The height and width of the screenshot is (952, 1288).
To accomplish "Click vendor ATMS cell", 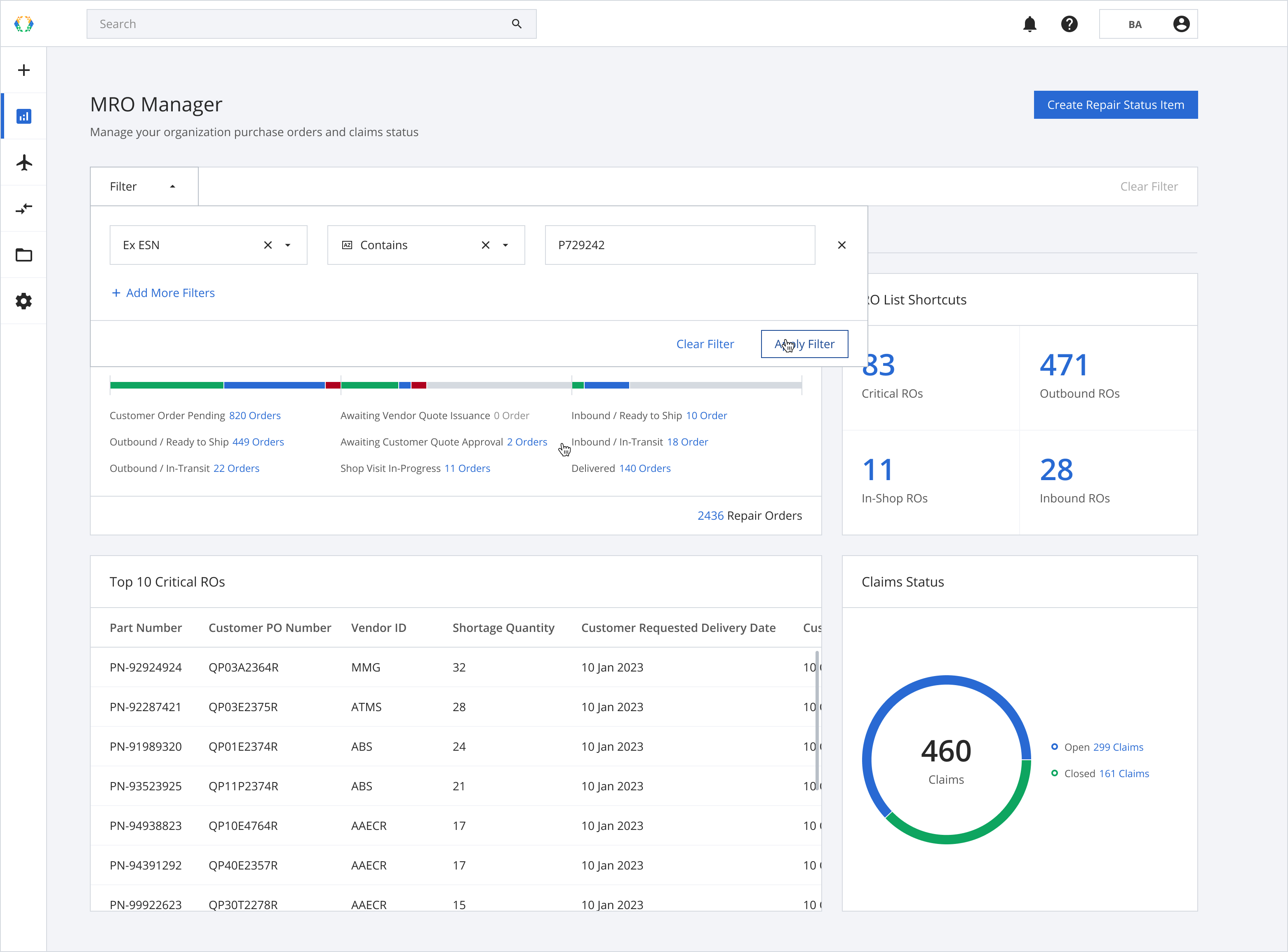I will tap(367, 707).
